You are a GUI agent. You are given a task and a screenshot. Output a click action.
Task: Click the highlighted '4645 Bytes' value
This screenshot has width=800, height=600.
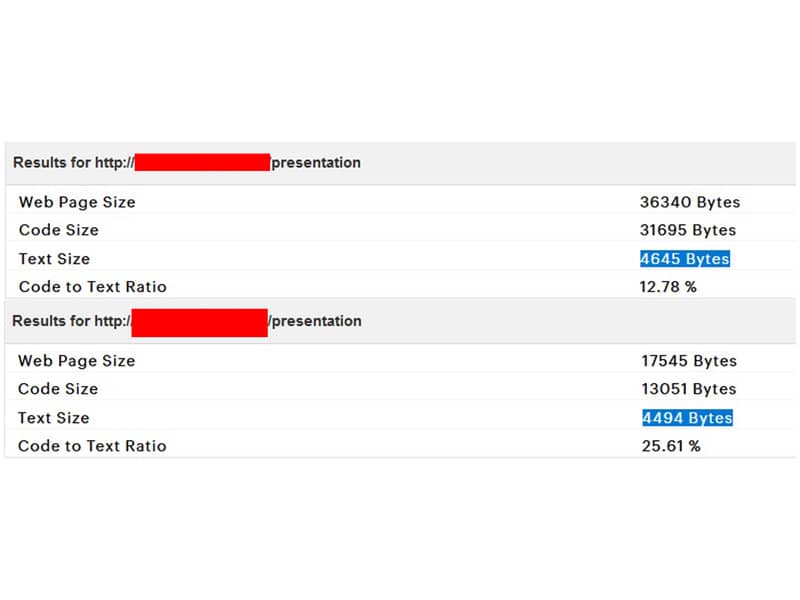685,259
